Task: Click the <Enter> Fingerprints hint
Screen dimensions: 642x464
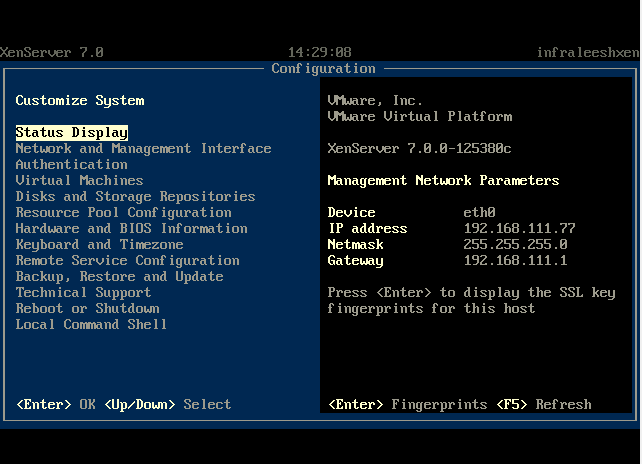Action: click(408, 405)
